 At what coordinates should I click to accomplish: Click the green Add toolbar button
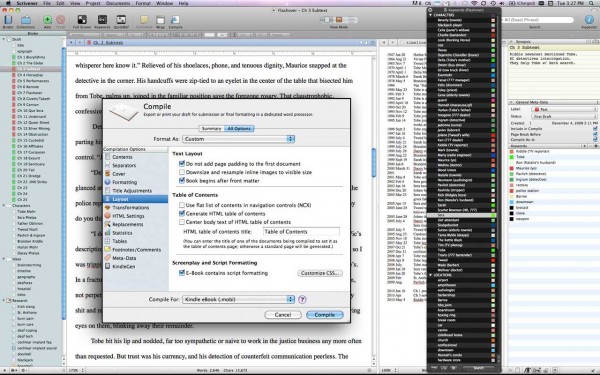click(x=47, y=20)
